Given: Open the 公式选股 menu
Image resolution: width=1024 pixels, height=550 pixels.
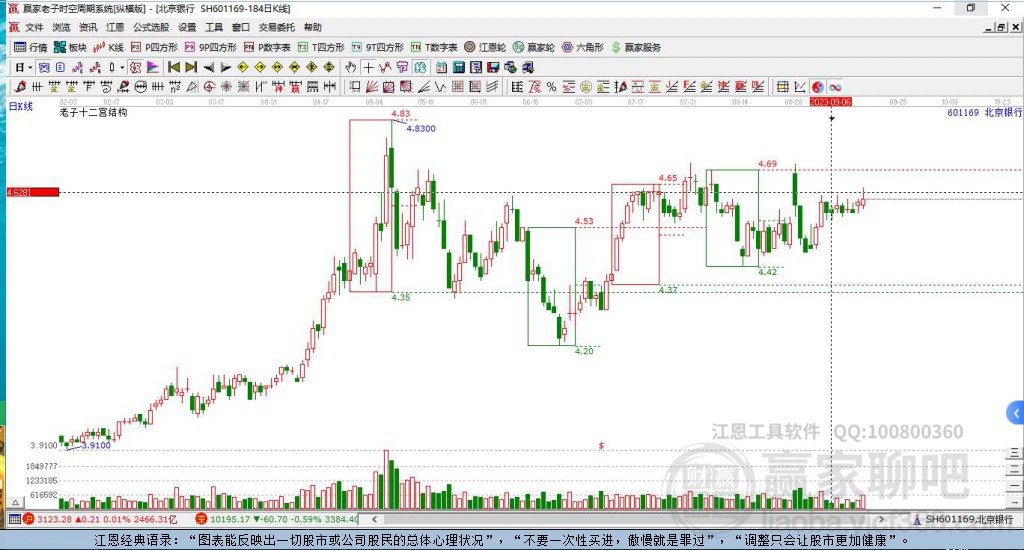Looking at the screenshot, I should tap(151, 27).
